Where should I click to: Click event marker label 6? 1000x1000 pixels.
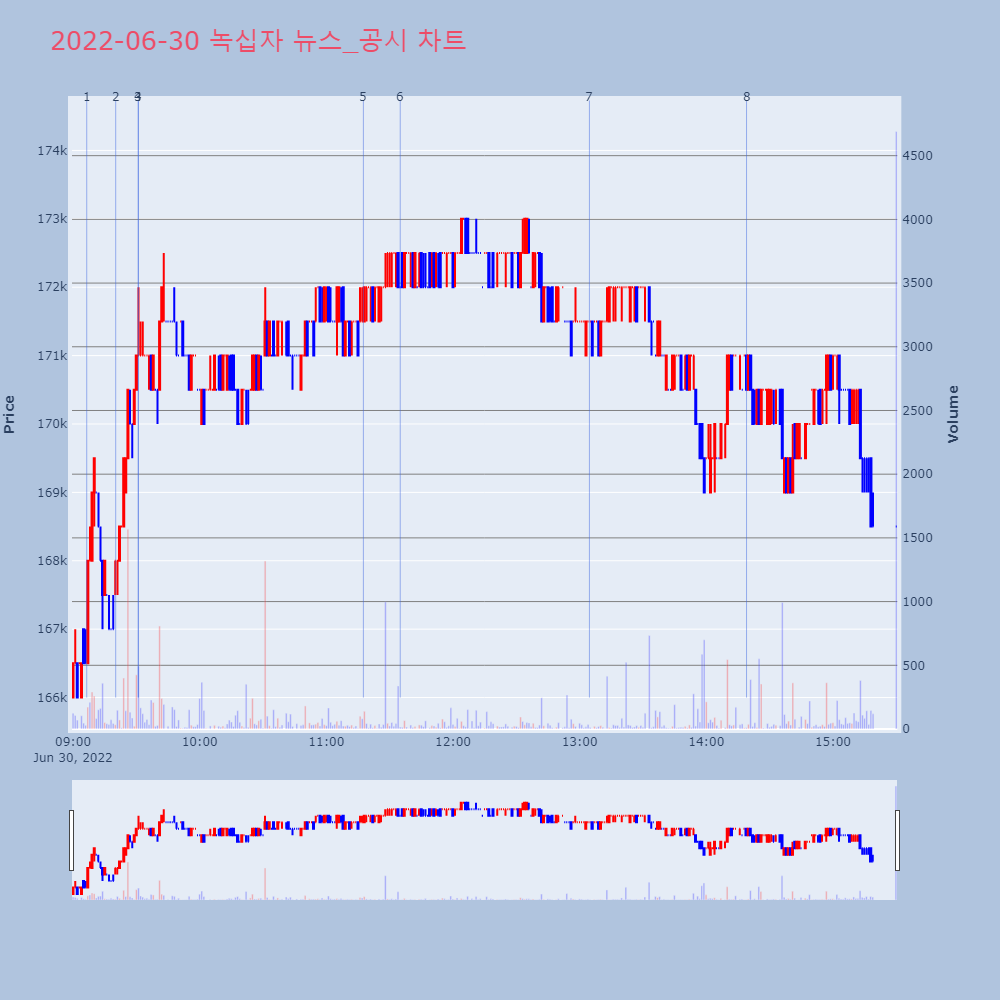400,97
